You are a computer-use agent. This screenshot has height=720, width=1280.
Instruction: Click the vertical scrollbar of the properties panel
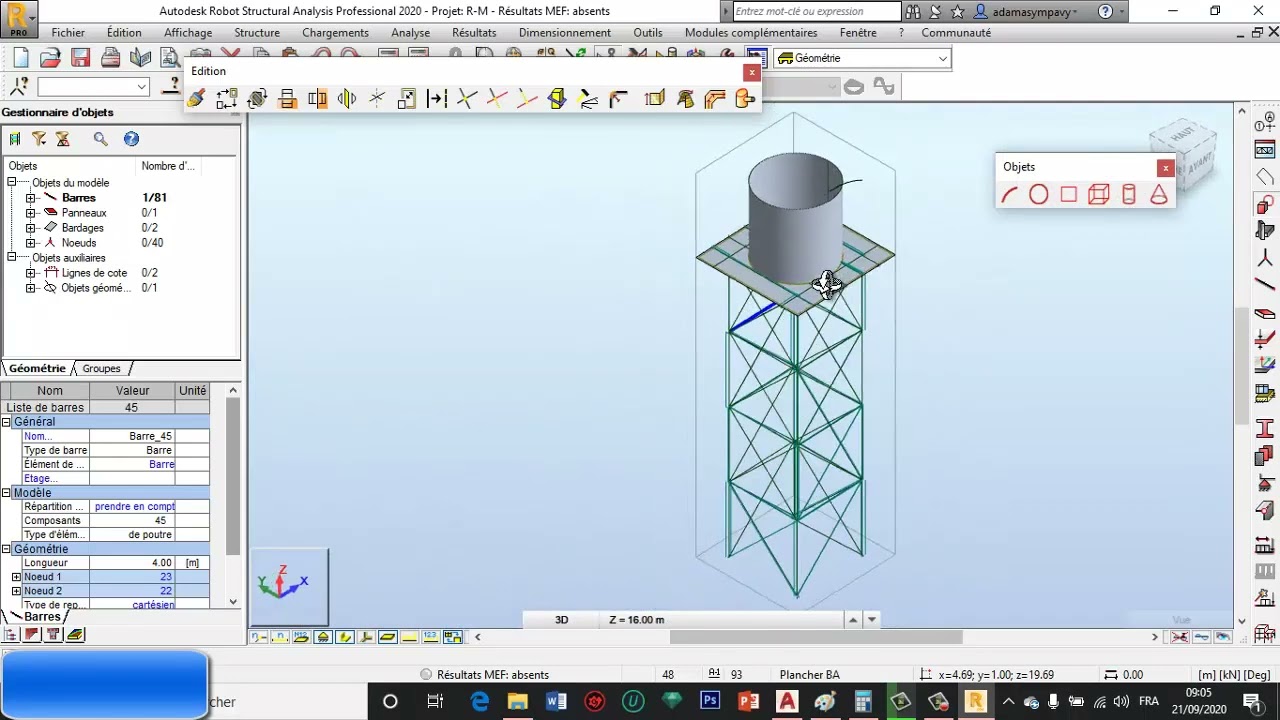[233, 477]
